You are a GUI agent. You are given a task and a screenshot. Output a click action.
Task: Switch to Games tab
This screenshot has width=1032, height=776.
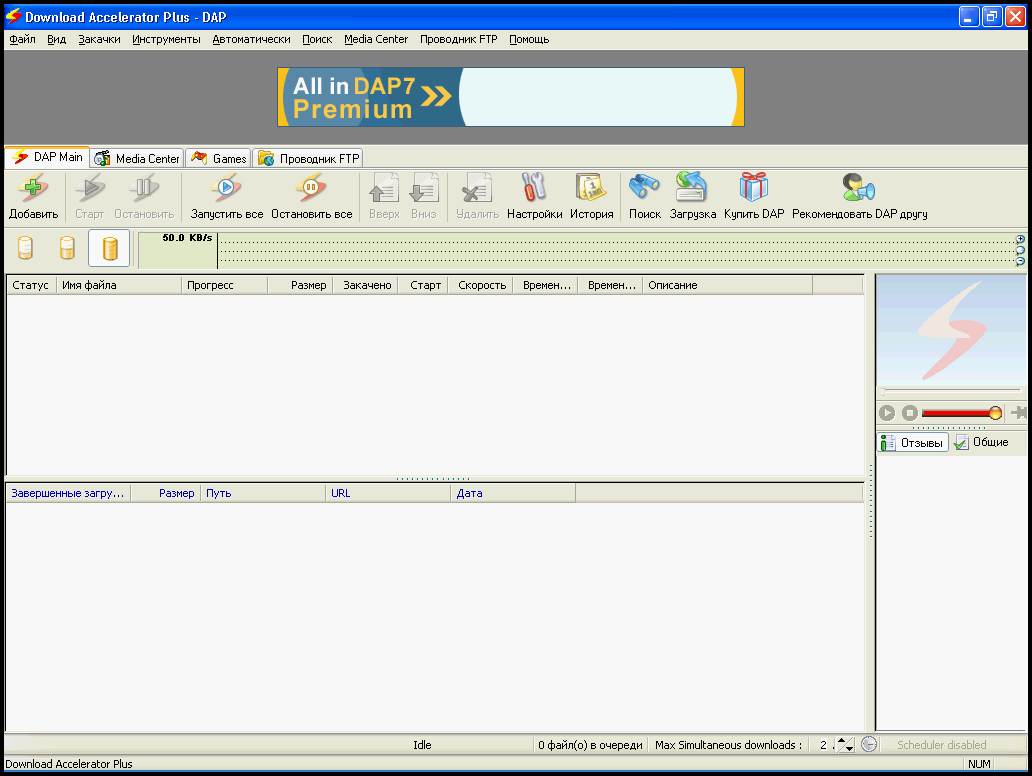[219, 159]
